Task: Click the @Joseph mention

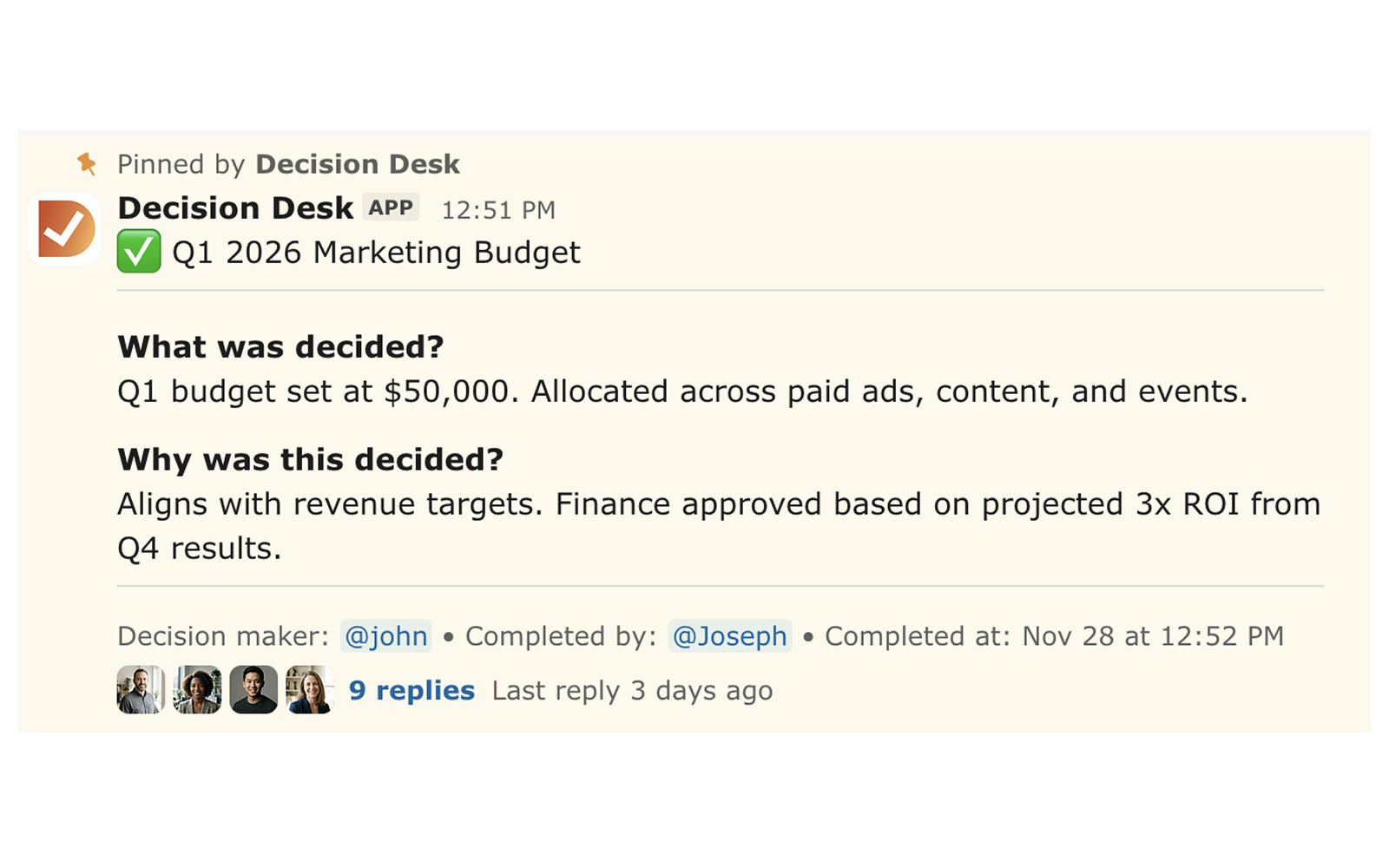Action: click(x=730, y=636)
